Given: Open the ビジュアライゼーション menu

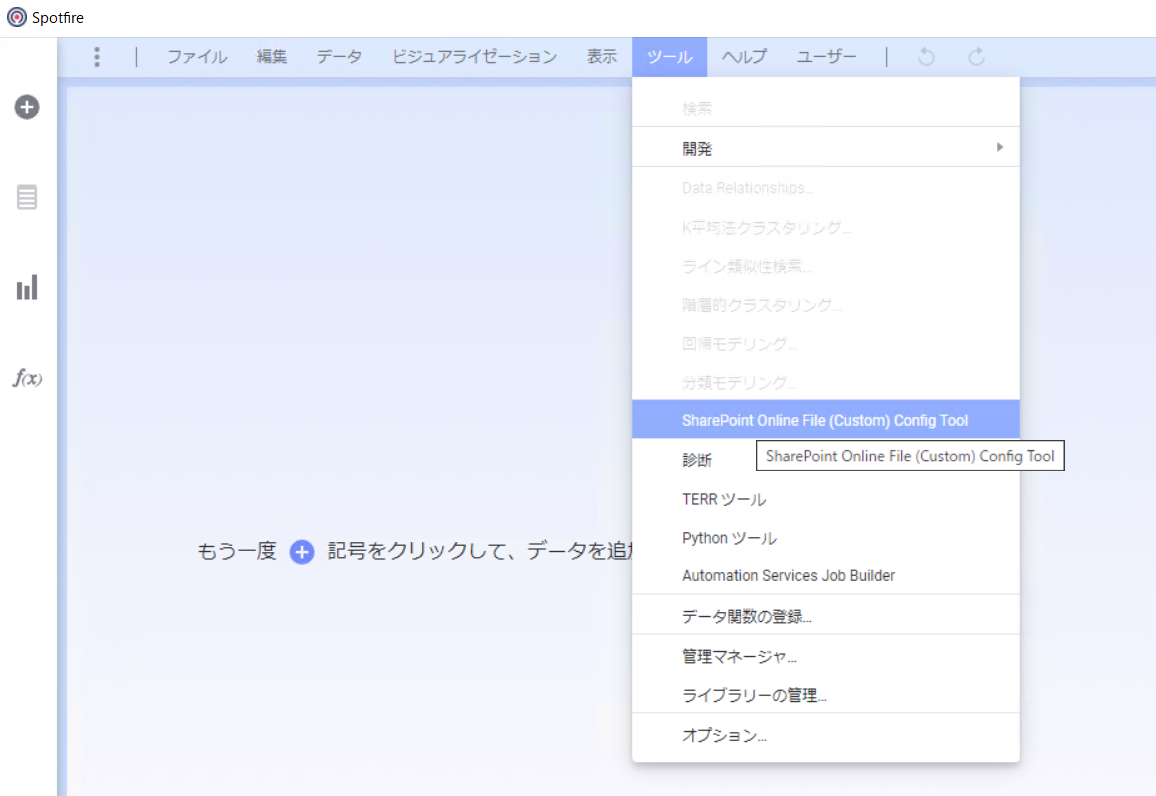Looking at the screenshot, I should pos(474,57).
